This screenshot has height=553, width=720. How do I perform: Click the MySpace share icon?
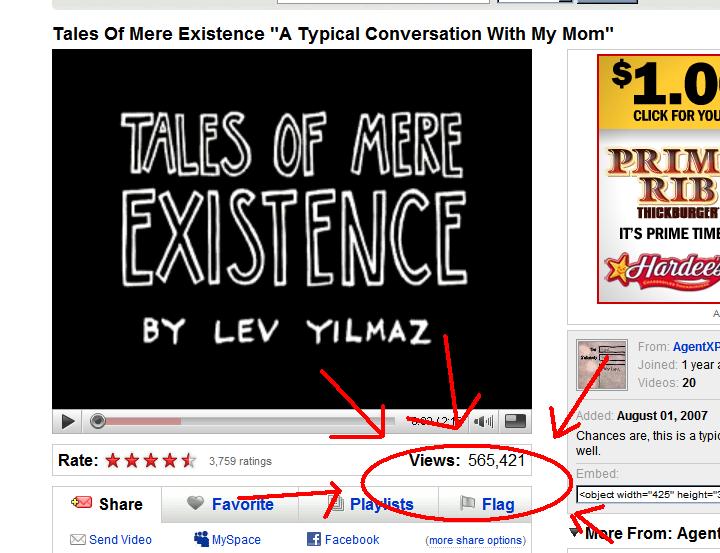[x=201, y=538]
